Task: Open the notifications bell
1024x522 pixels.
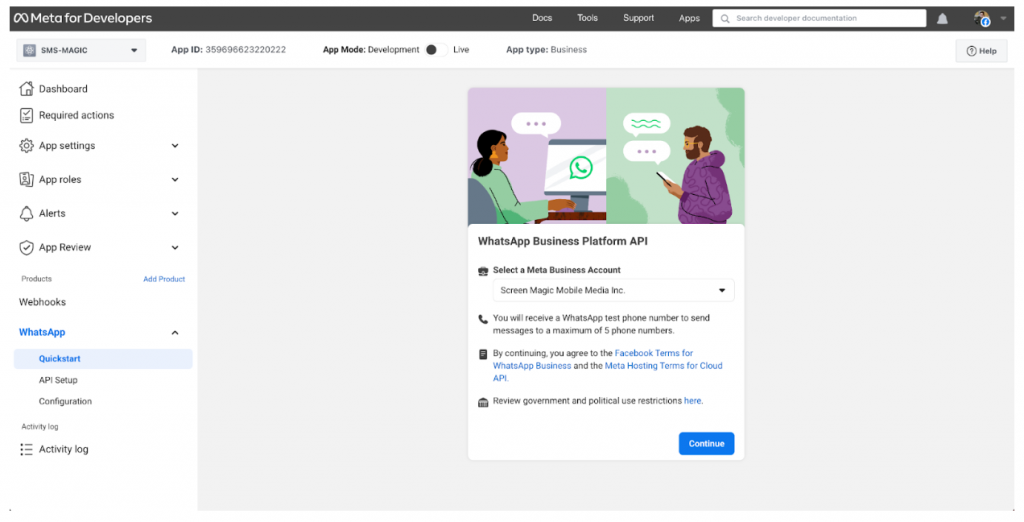Action: click(942, 19)
